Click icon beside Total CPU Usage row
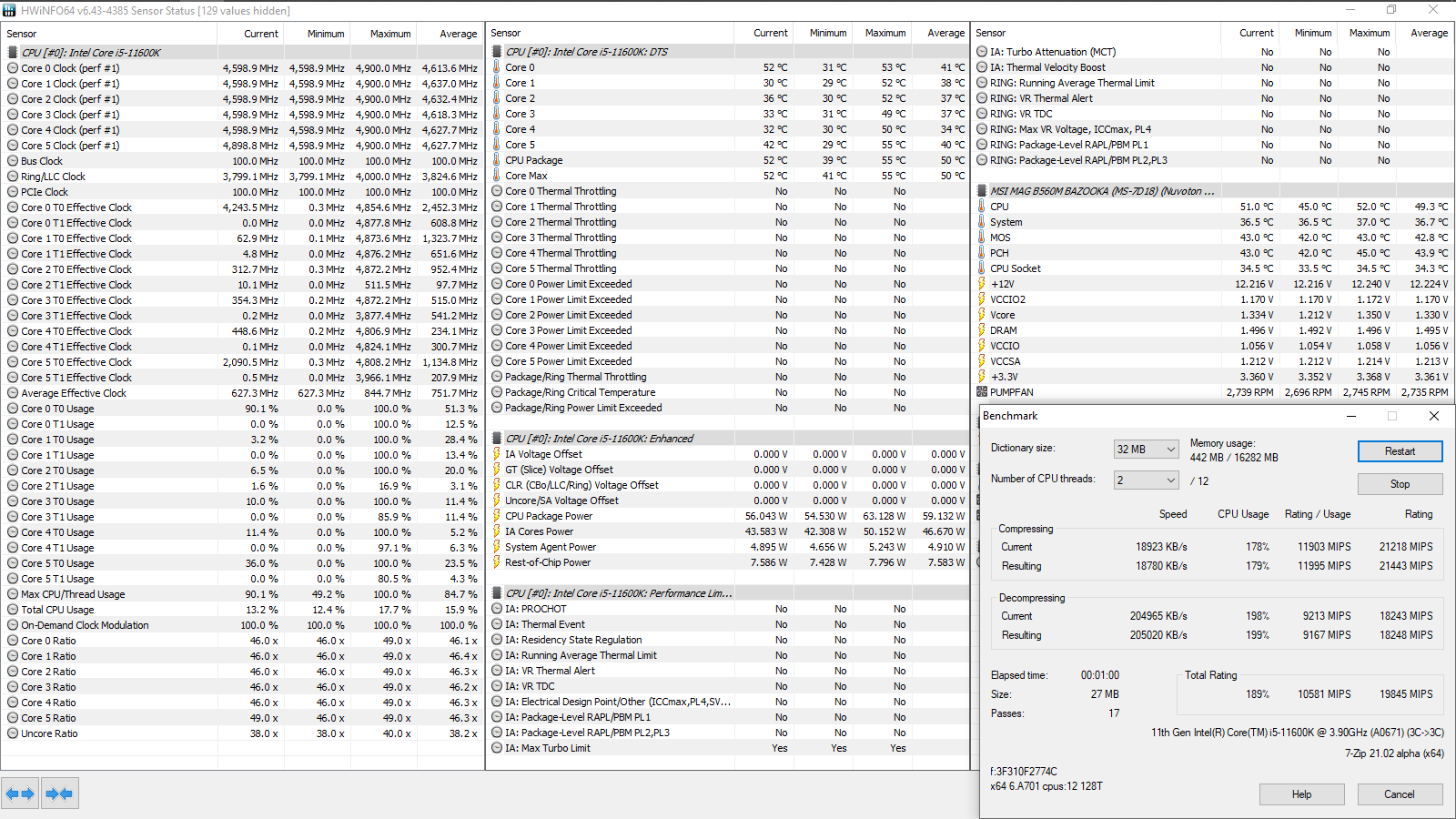This screenshot has width=1456, height=819. click(13, 610)
